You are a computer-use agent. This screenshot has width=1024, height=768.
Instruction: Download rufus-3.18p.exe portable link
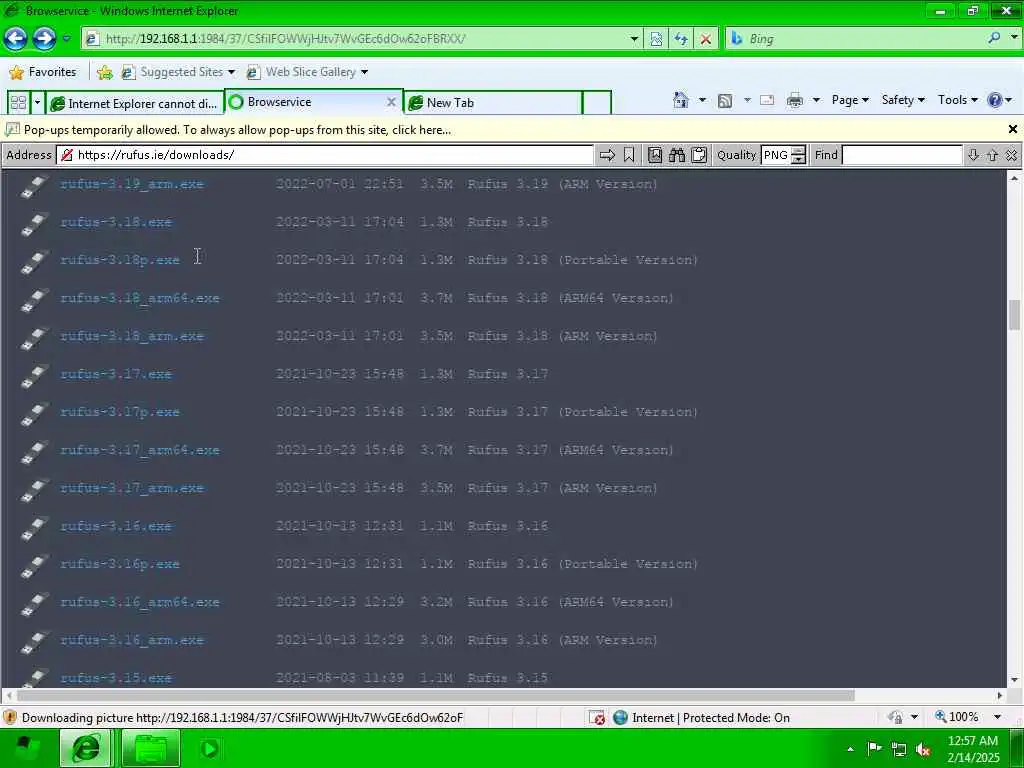120,260
